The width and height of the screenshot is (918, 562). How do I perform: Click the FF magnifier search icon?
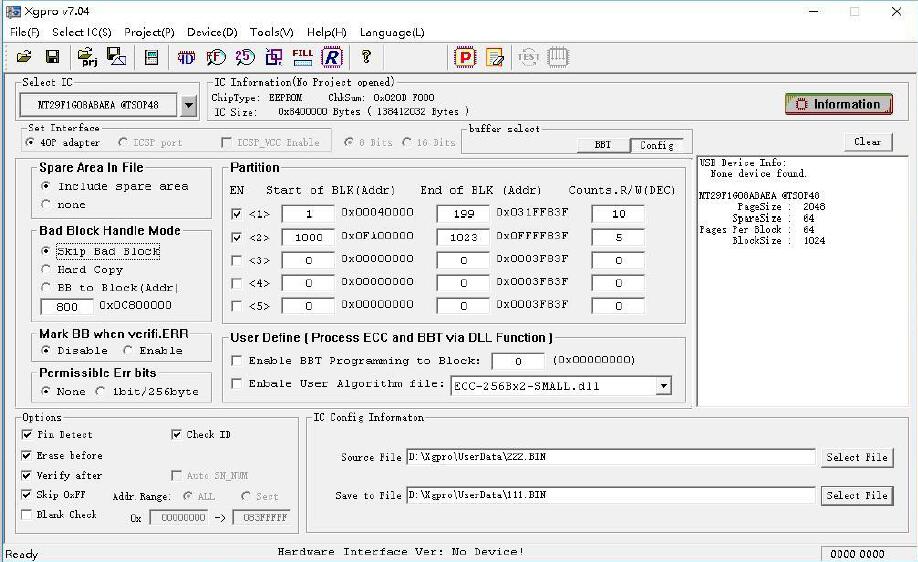point(216,57)
